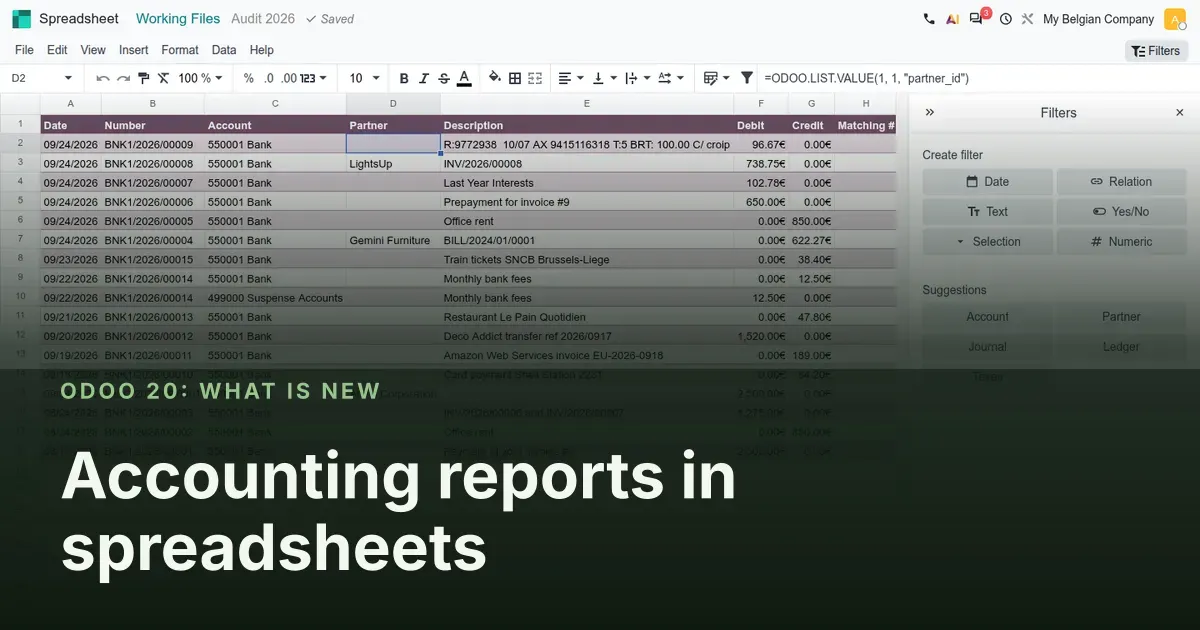The image size is (1200, 630).
Task: Increase decimal places with .00 button
Action: click(289, 78)
